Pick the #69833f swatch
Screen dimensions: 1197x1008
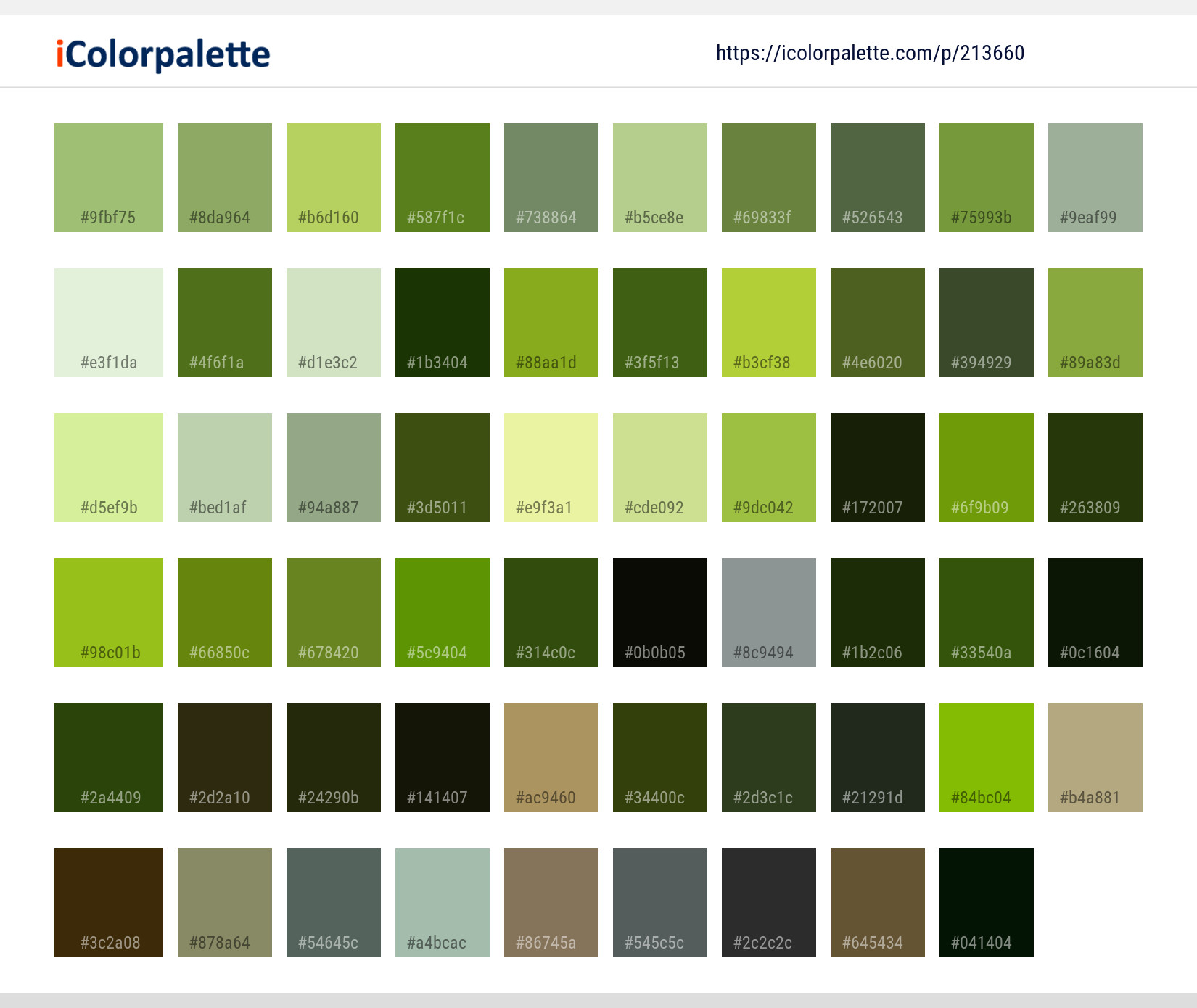(x=769, y=178)
